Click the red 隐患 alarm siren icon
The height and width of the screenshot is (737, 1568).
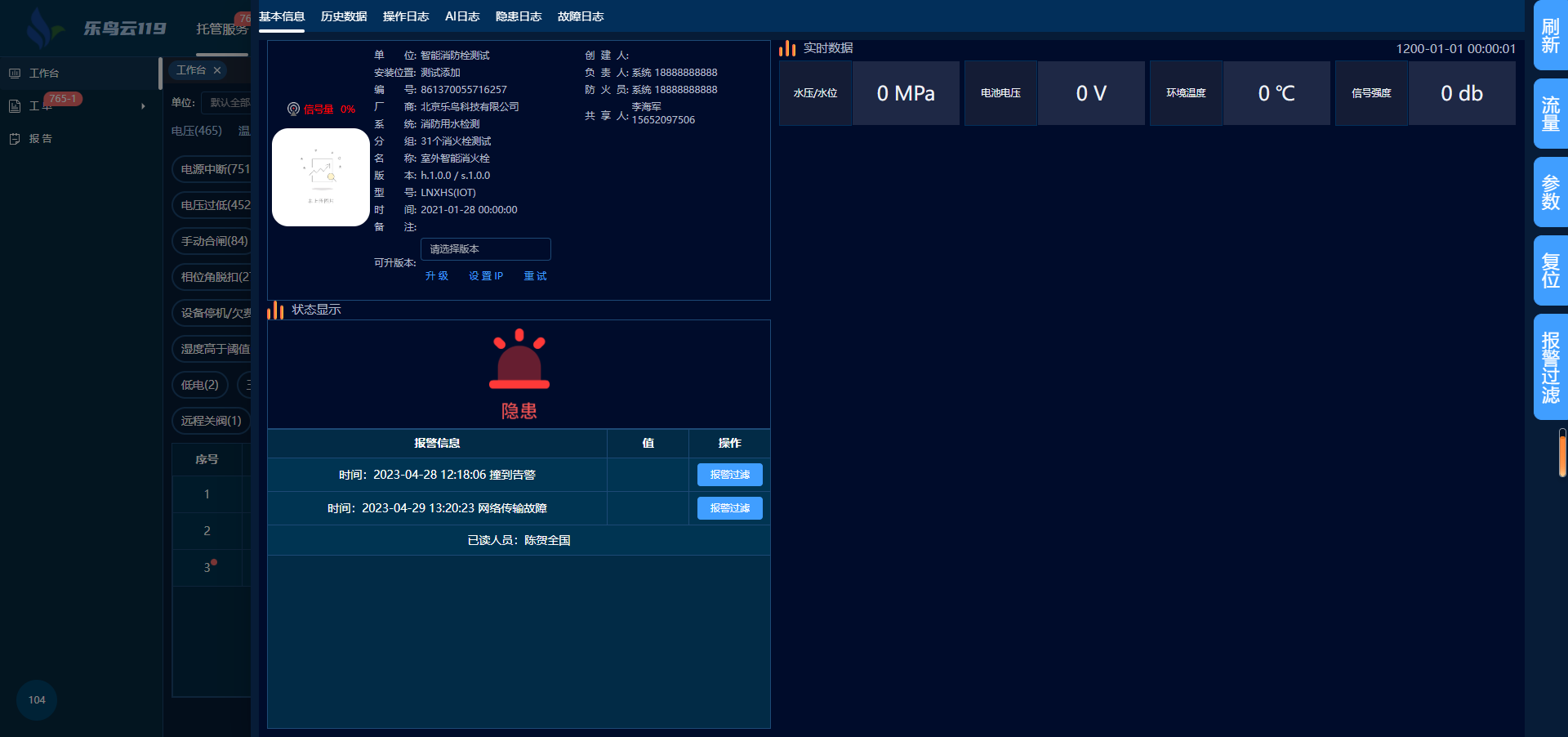click(x=519, y=360)
